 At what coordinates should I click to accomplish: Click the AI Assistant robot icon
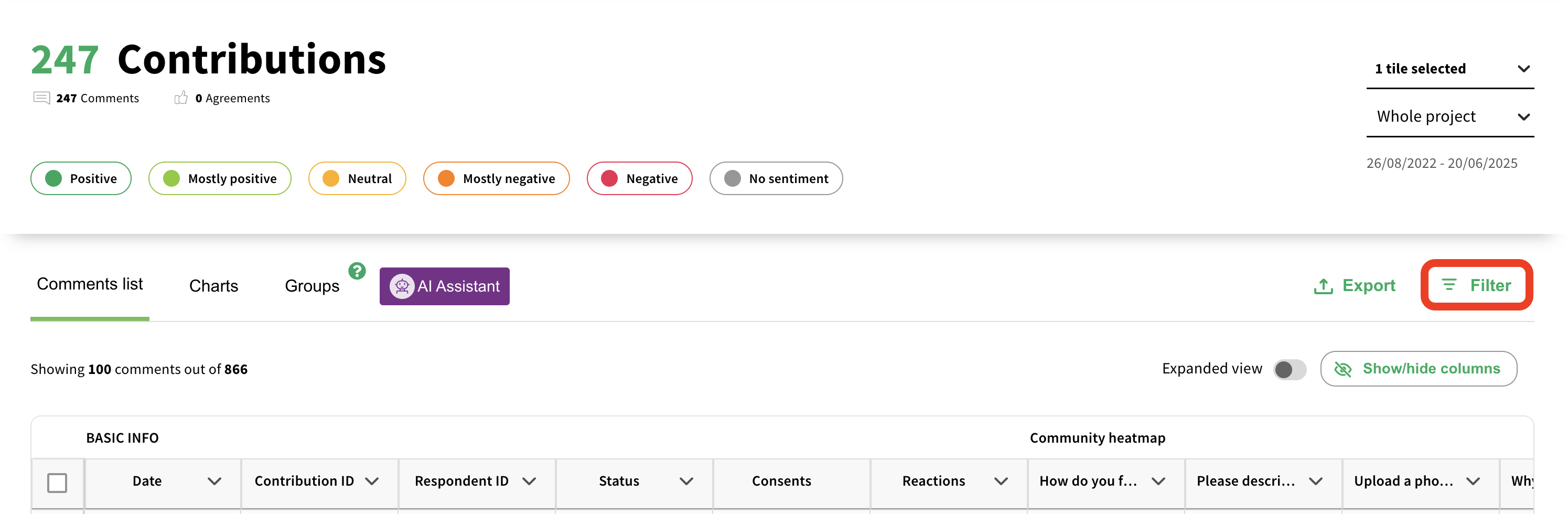(x=402, y=286)
